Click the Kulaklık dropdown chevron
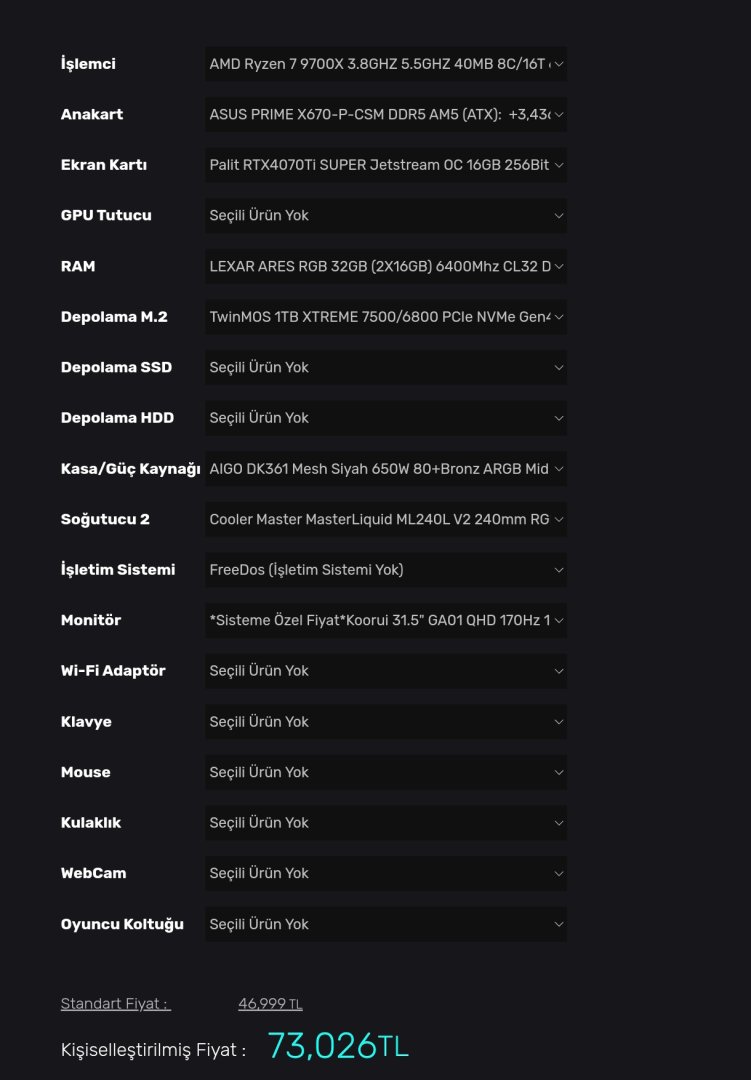Image resolution: width=751 pixels, height=1080 pixels. [x=558, y=823]
